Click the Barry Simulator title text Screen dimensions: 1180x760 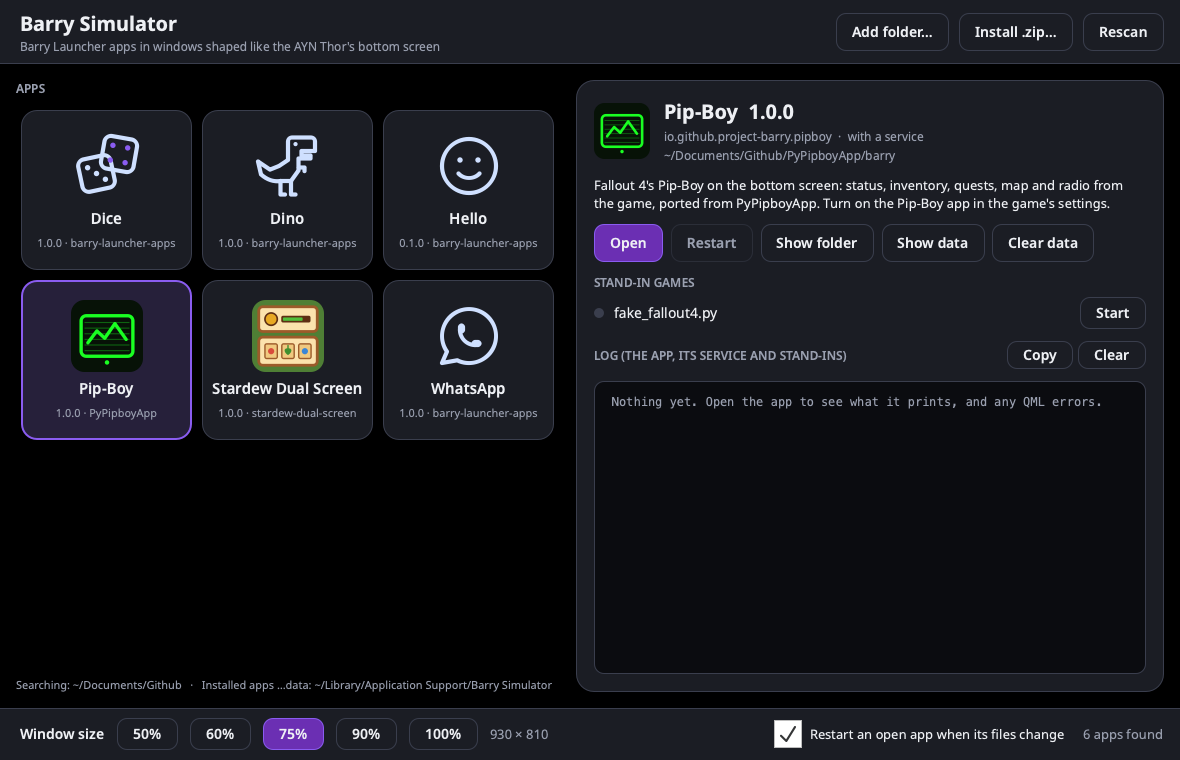pyautogui.click(x=99, y=24)
